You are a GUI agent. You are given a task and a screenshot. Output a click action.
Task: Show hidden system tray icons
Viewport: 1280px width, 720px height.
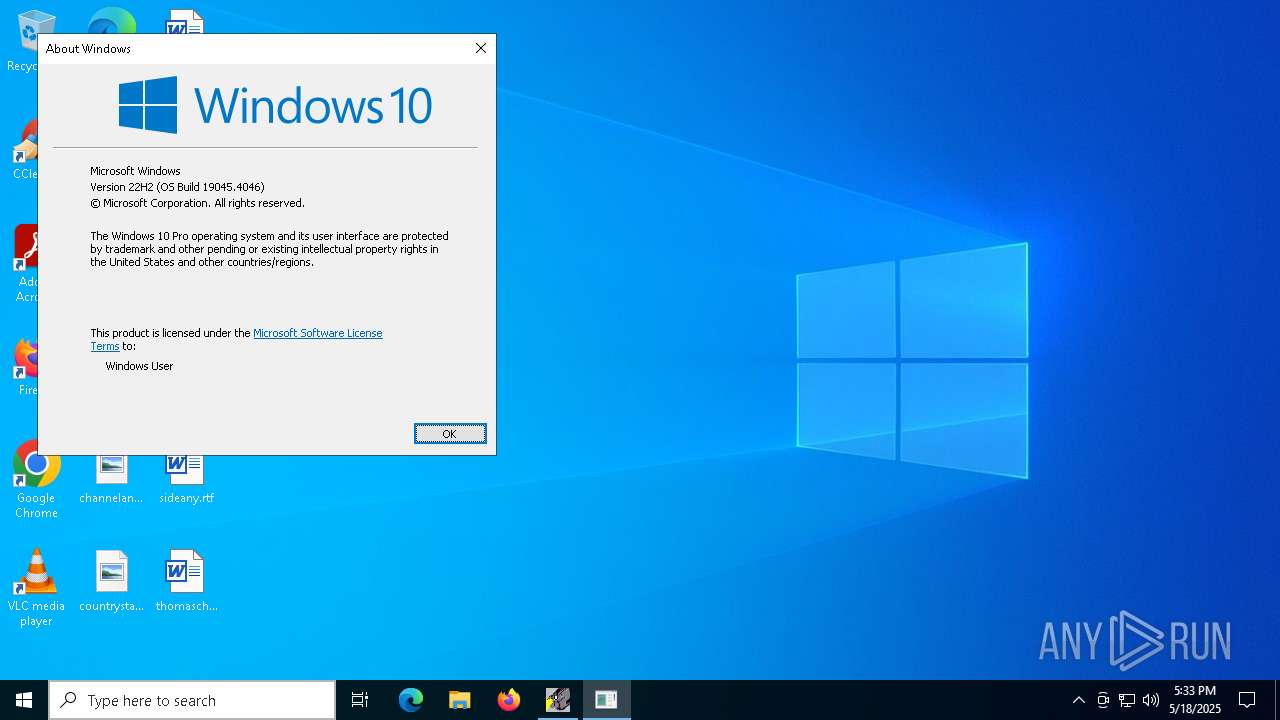[x=1078, y=700]
